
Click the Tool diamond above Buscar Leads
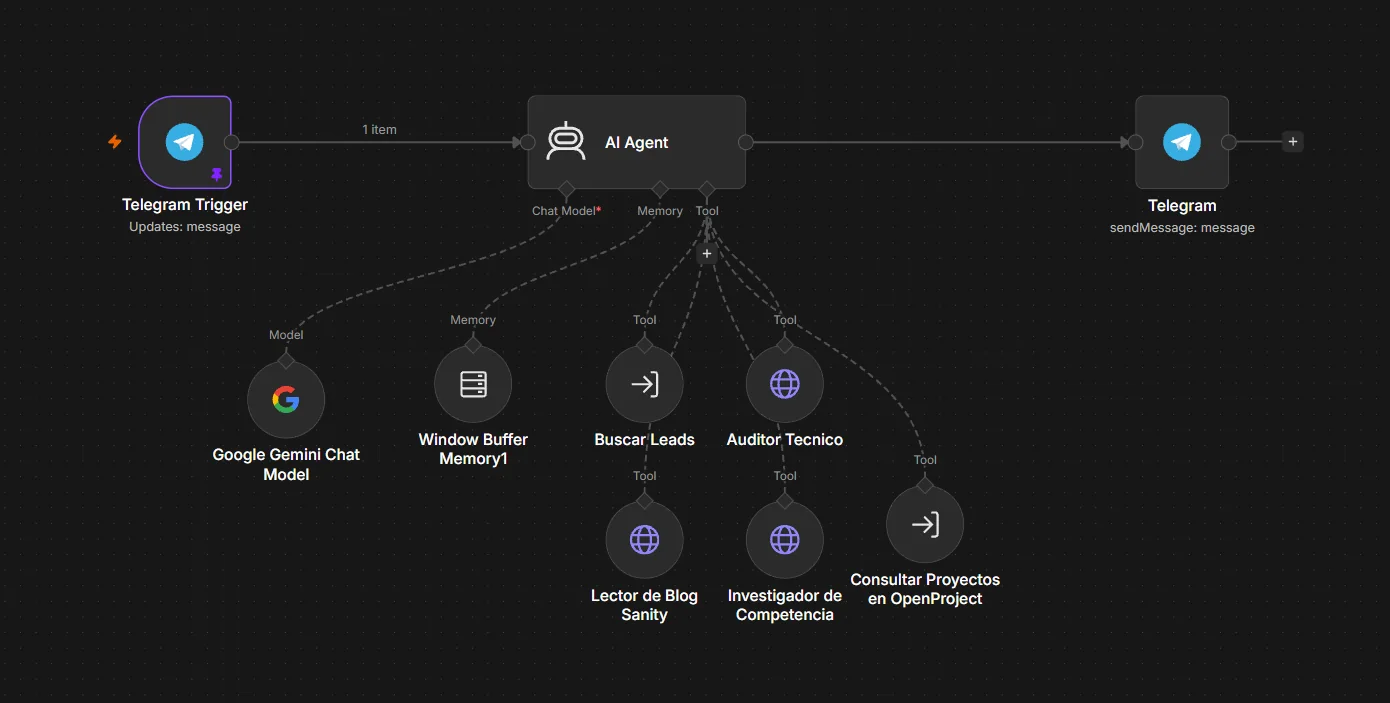pyautogui.click(x=645, y=345)
